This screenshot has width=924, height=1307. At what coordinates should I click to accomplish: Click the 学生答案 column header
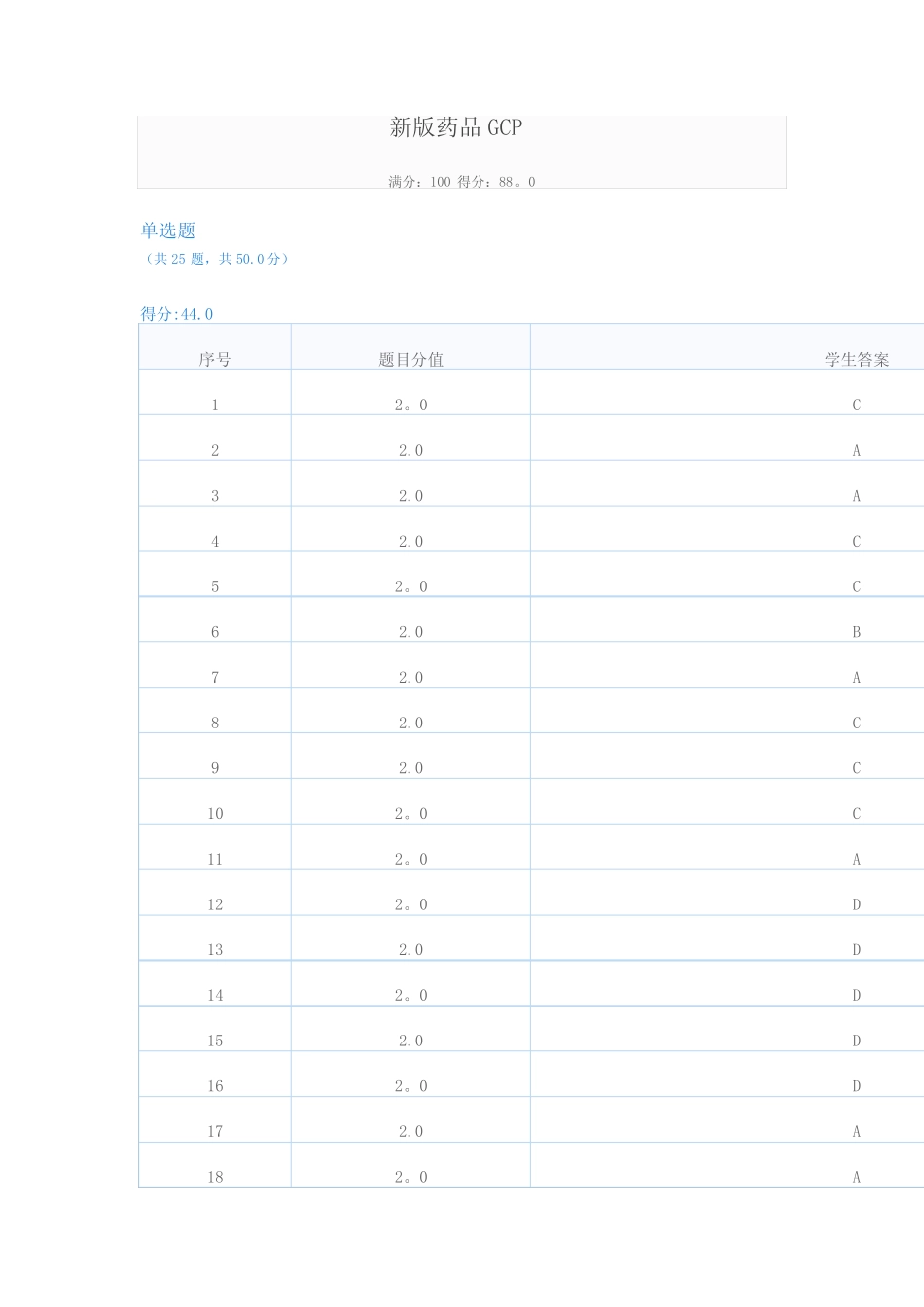tap(857, 359)
